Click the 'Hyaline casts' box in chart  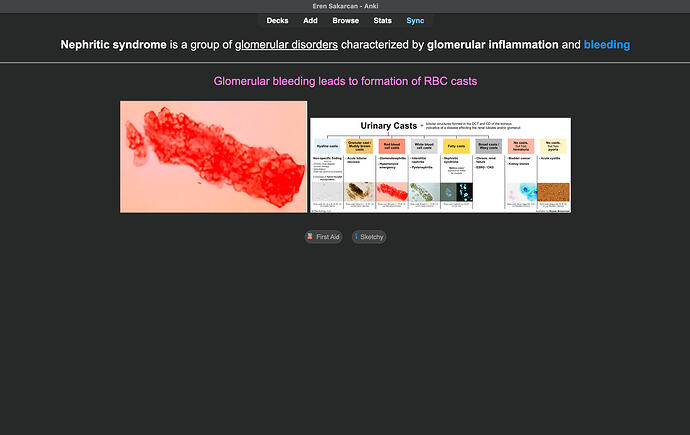click(327, 146)
